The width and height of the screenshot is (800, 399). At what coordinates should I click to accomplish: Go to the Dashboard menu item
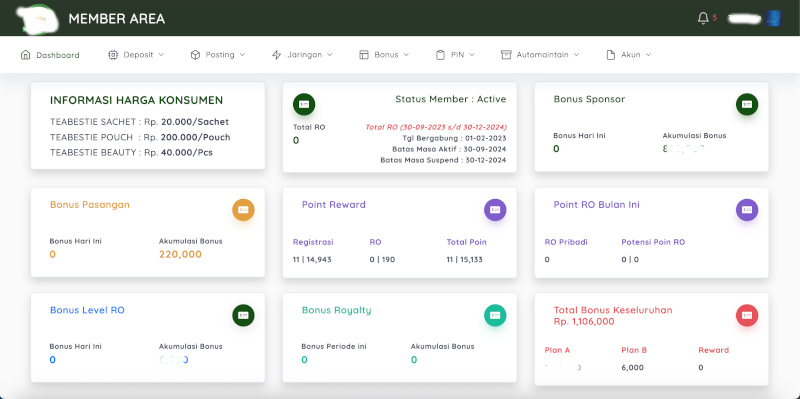click(50, 55)
